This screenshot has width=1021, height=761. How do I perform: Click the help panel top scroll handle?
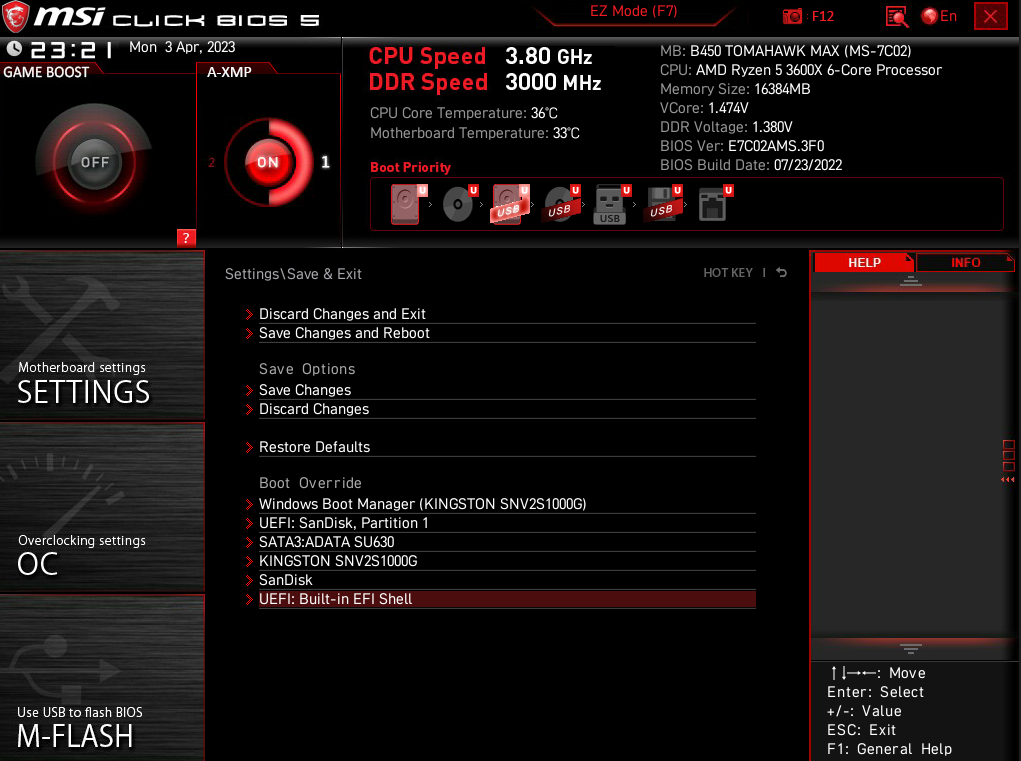point(910,281)
